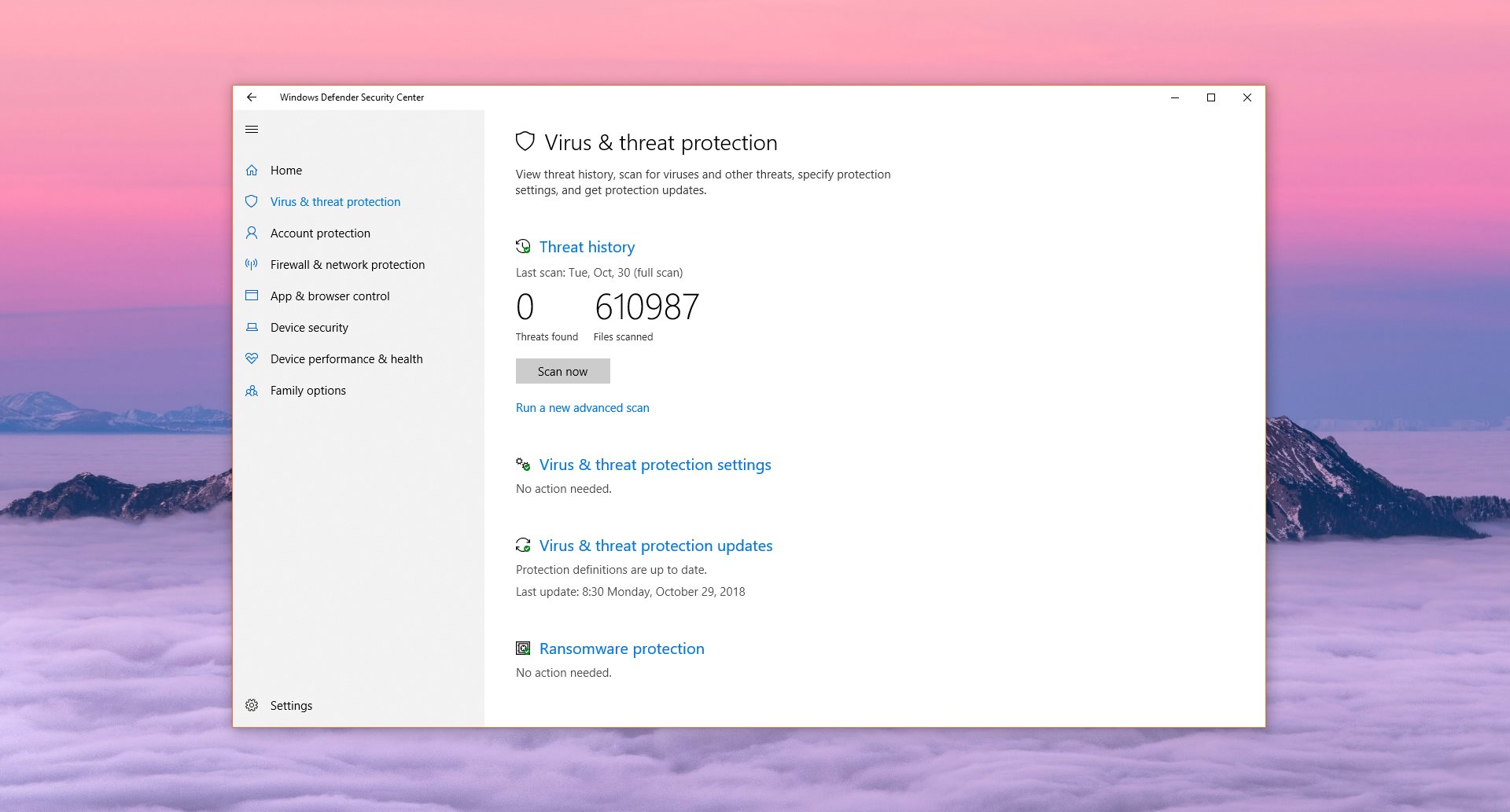The height and width of the screenshot is (812, 1510).
Task: Click the protection updates refresh icon
Action: coord(523,546)
